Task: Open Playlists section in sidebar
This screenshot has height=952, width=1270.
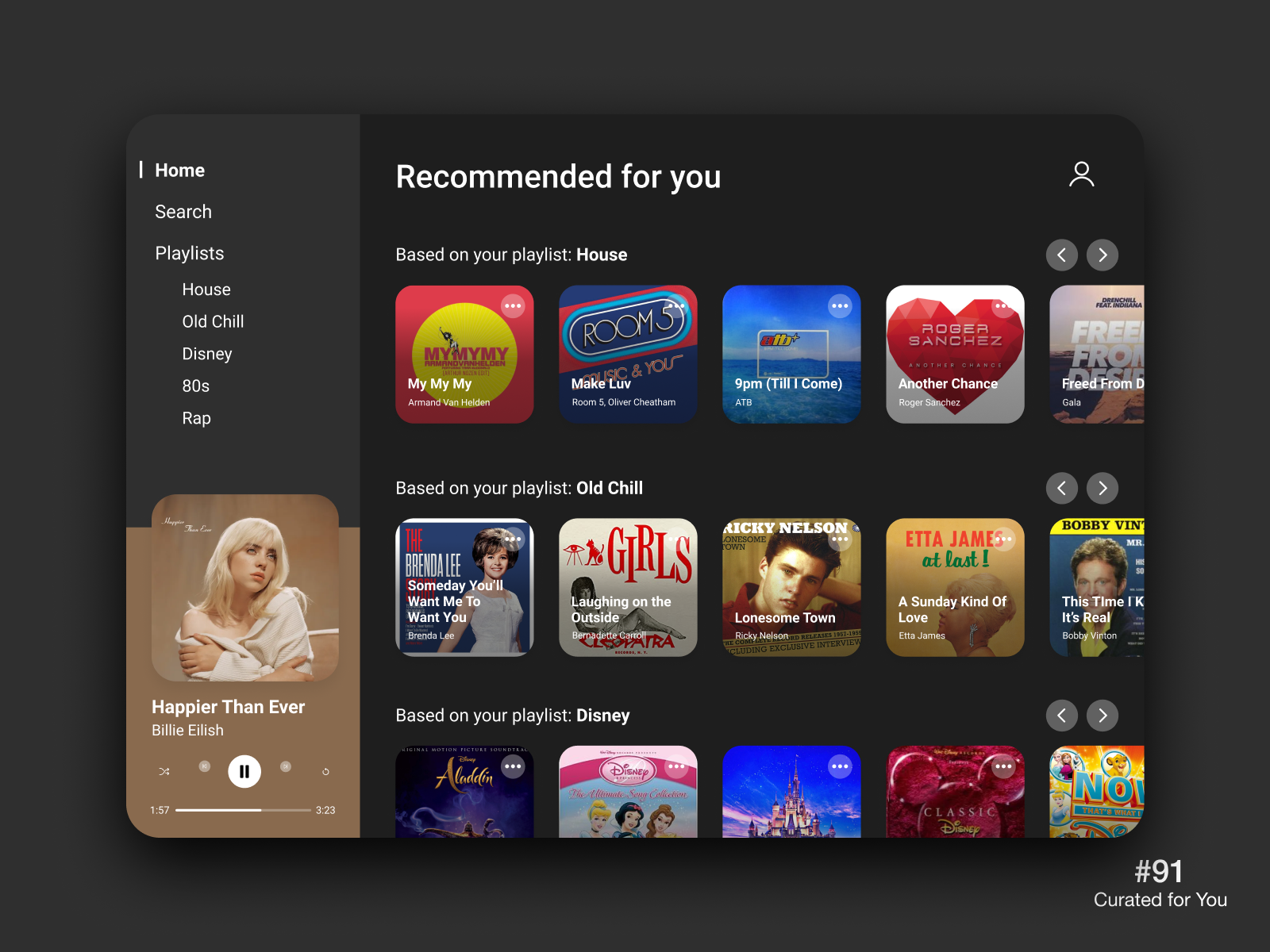Action: [x=190, y=253]
